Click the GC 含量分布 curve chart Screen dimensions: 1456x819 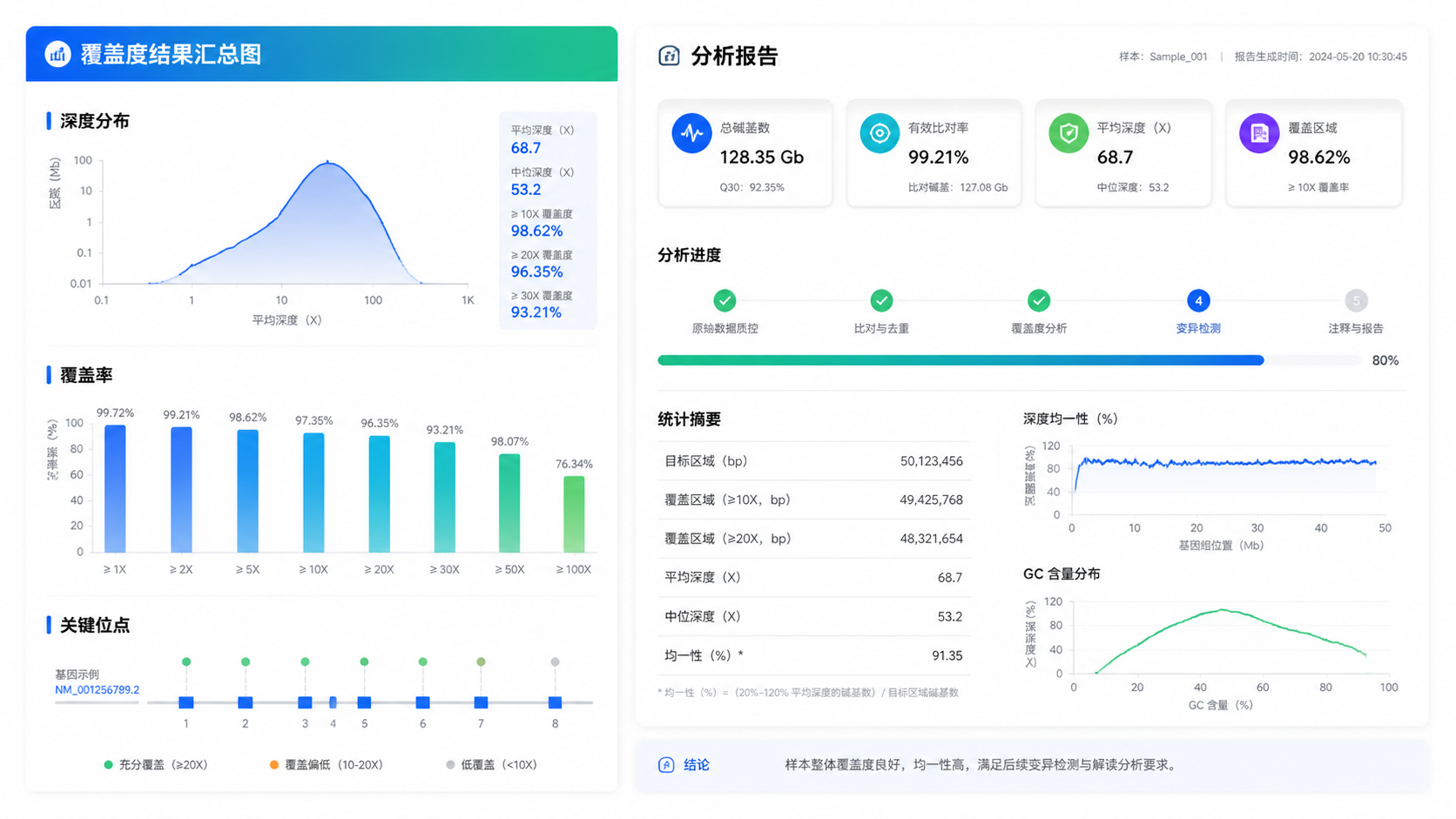click(x=1230, y=638)
